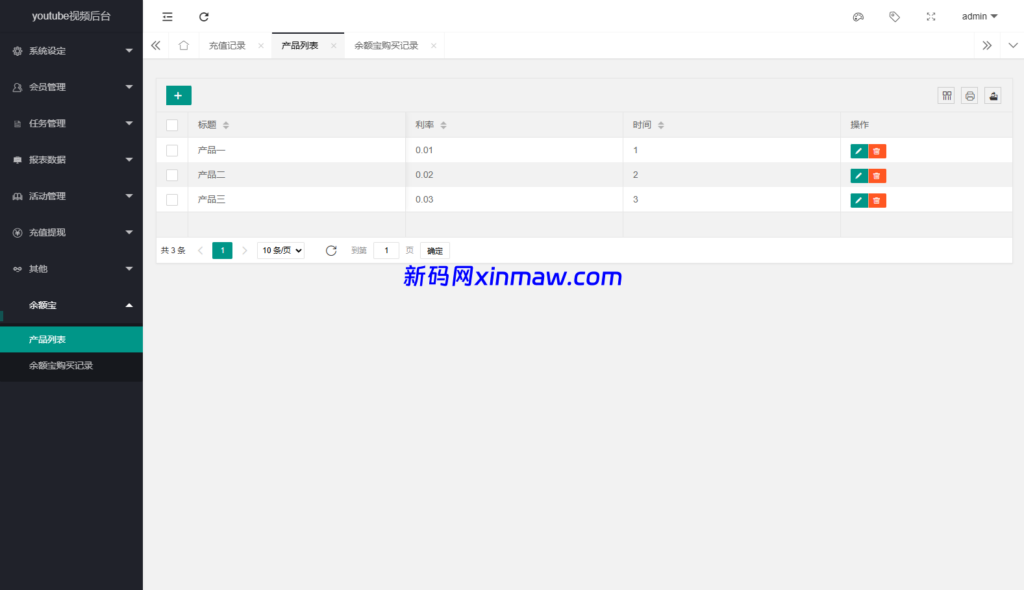Check the 产品二 row checkbox
Screen dimensions: 1024x590
(x=172, y=175)
